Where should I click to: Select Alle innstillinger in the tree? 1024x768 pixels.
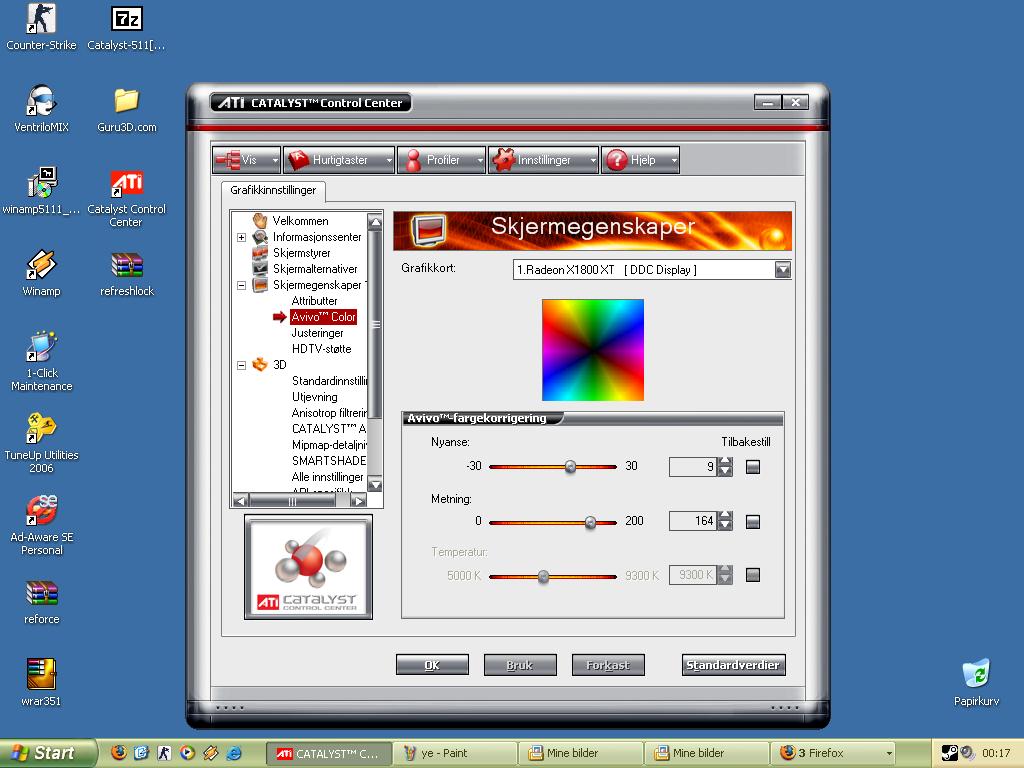327,477
